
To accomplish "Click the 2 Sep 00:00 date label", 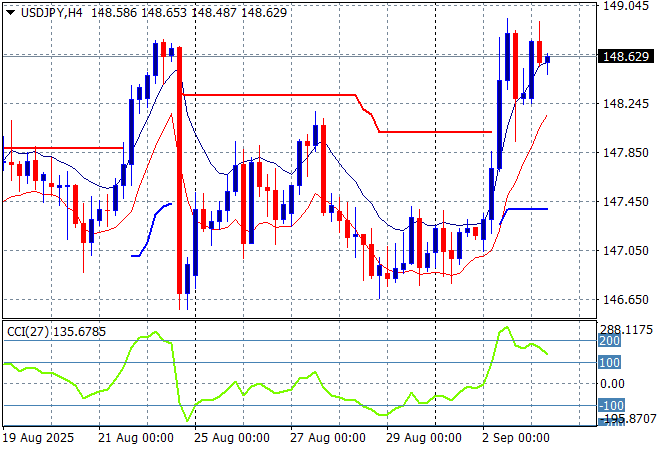I will point(518,438).
